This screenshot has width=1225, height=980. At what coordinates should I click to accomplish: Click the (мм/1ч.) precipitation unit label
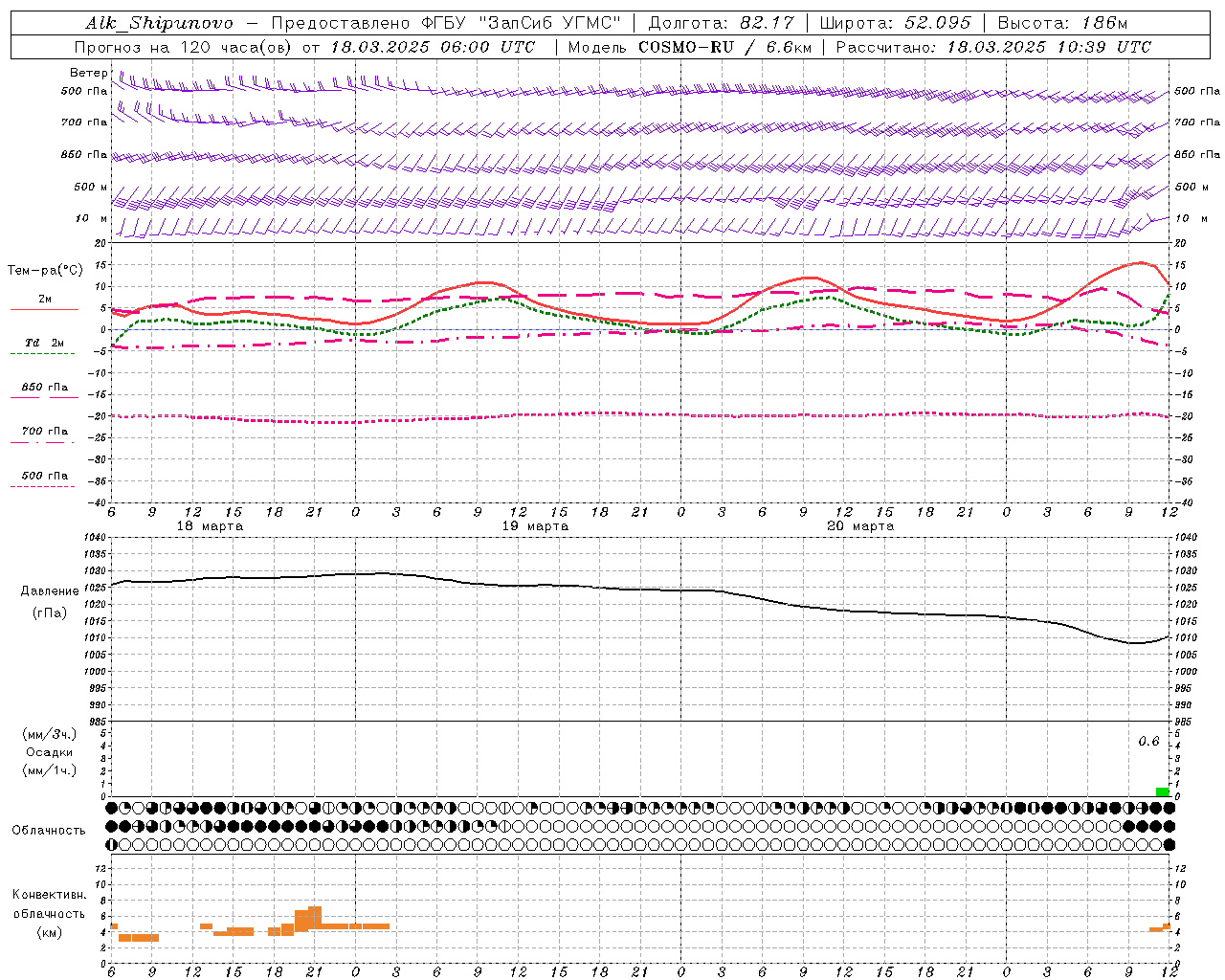(x=50, y=770)
